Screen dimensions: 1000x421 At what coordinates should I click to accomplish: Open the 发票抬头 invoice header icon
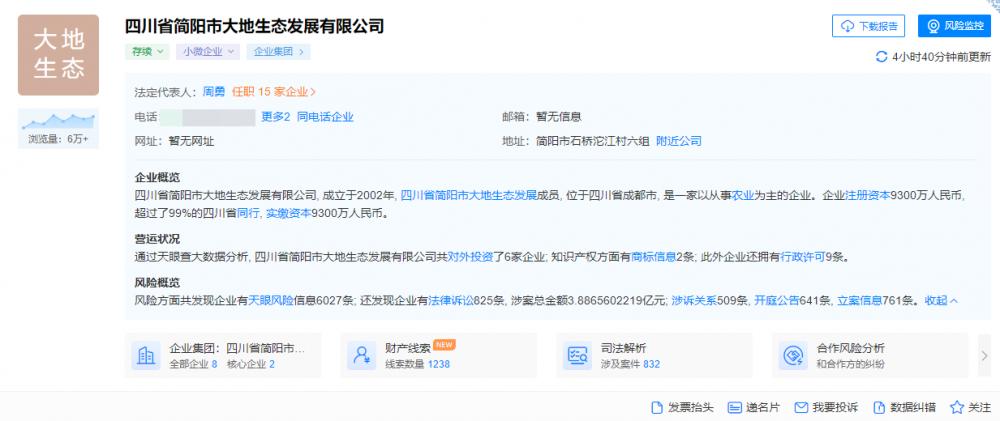click(657, 407)
